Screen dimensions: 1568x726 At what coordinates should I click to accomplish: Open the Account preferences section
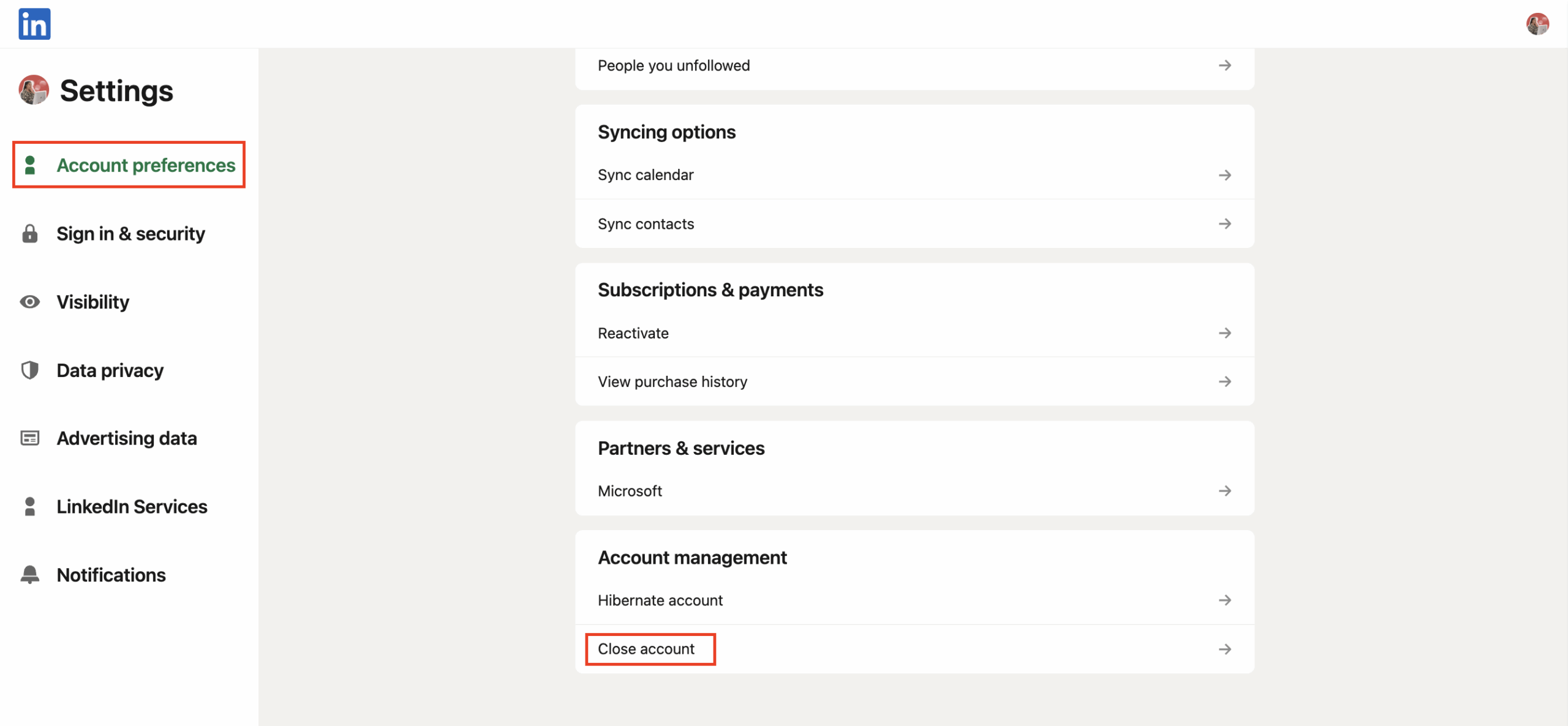[145, 165]
